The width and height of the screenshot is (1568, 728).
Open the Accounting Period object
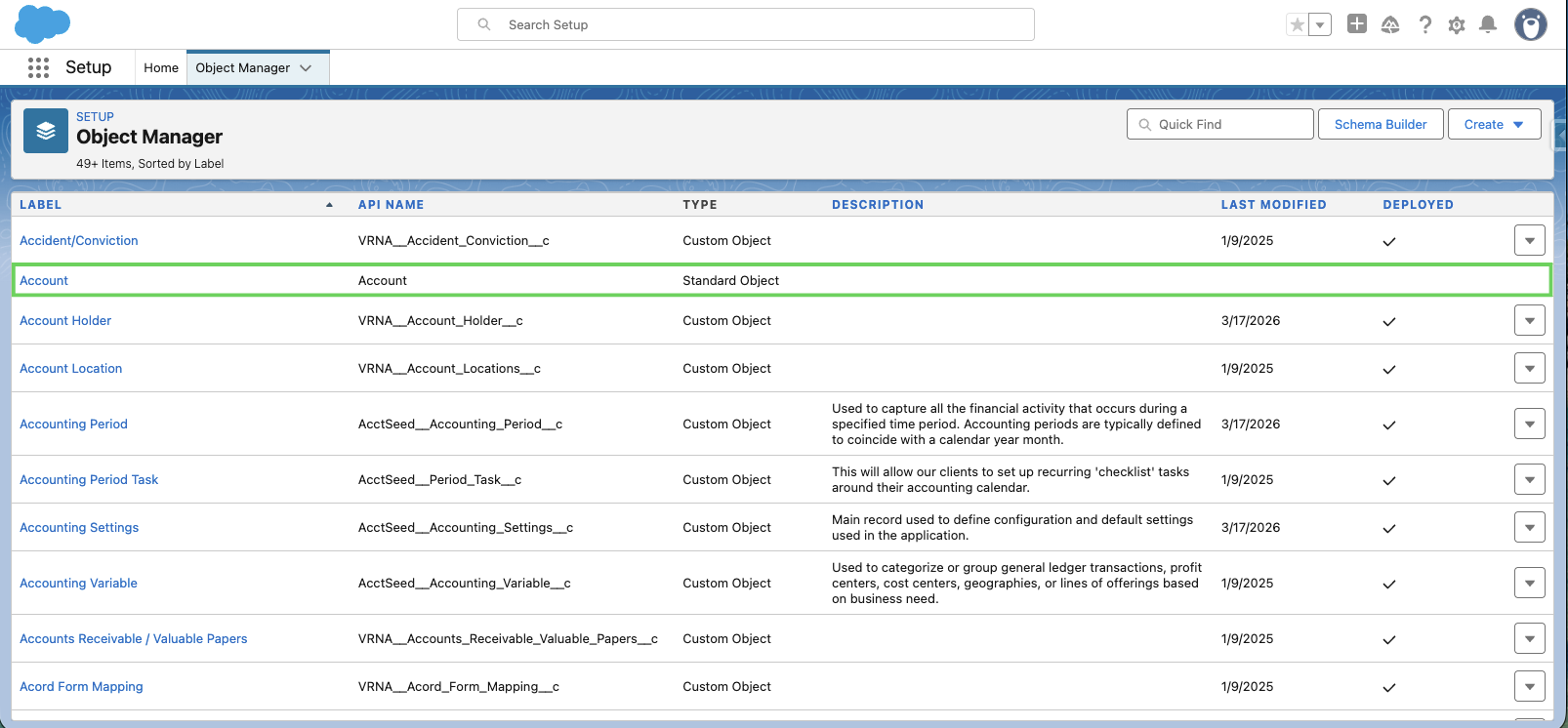(x=74, y=425)
